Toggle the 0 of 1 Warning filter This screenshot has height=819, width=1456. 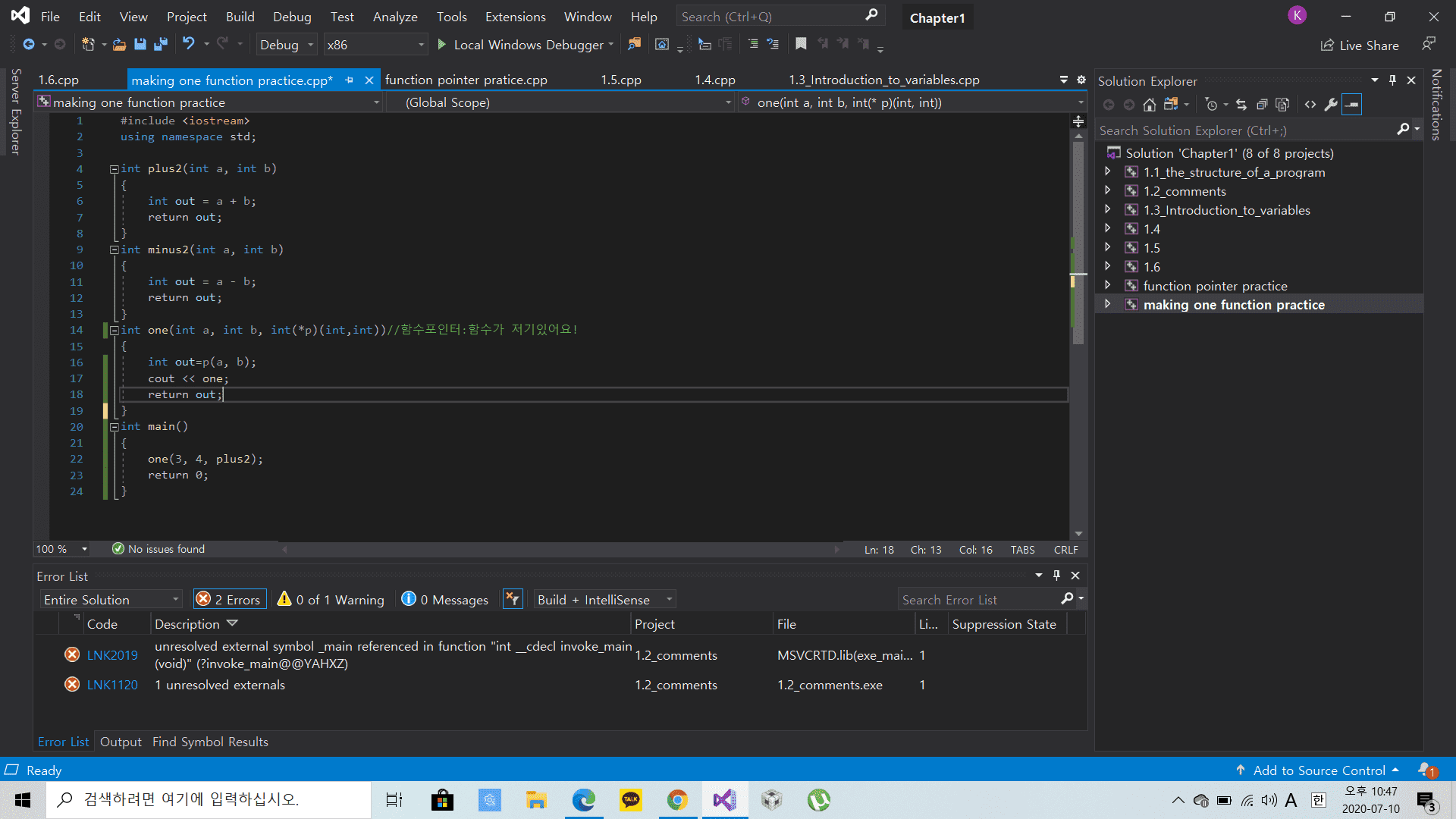[331, 600]
